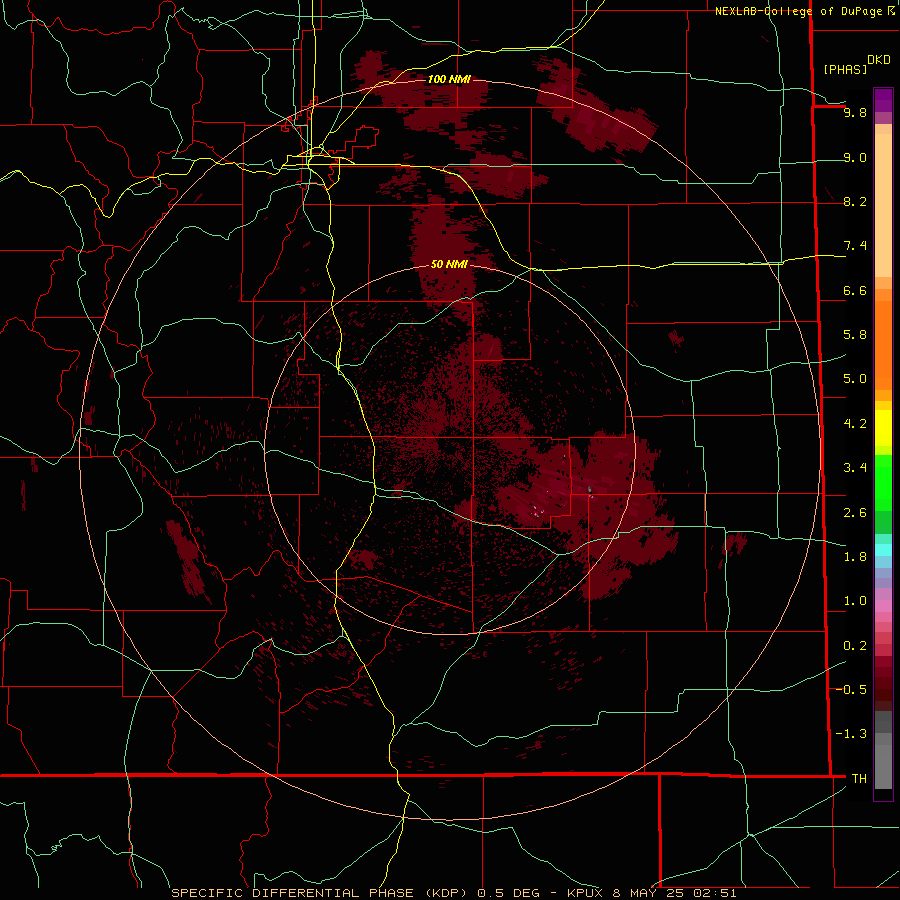Click the -0.5 value on the color scale

pyautogui.click(x=851, y=690)
